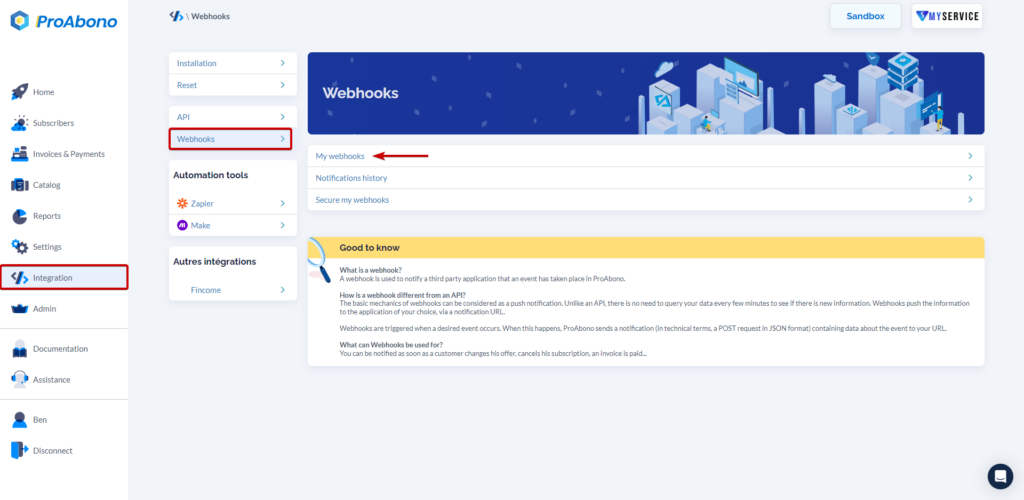Click the Zapier asterisk icon
Screen dimensions: 1024x500
[x=182, y=204]
